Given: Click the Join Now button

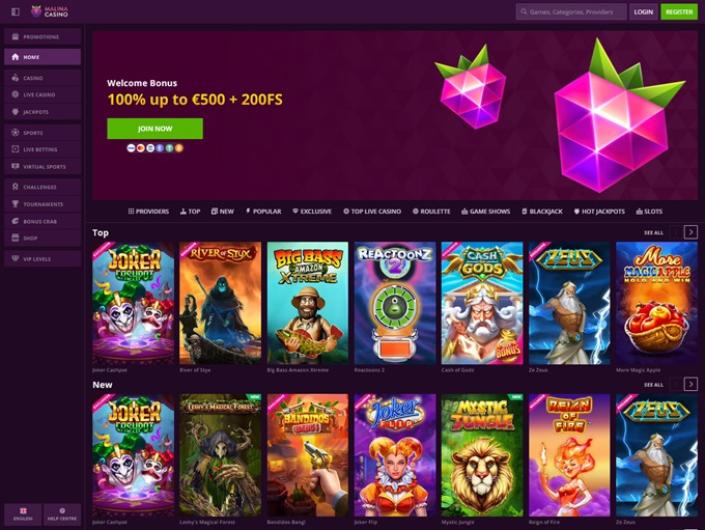Looking at the screenshot, I should coord(155,129).
